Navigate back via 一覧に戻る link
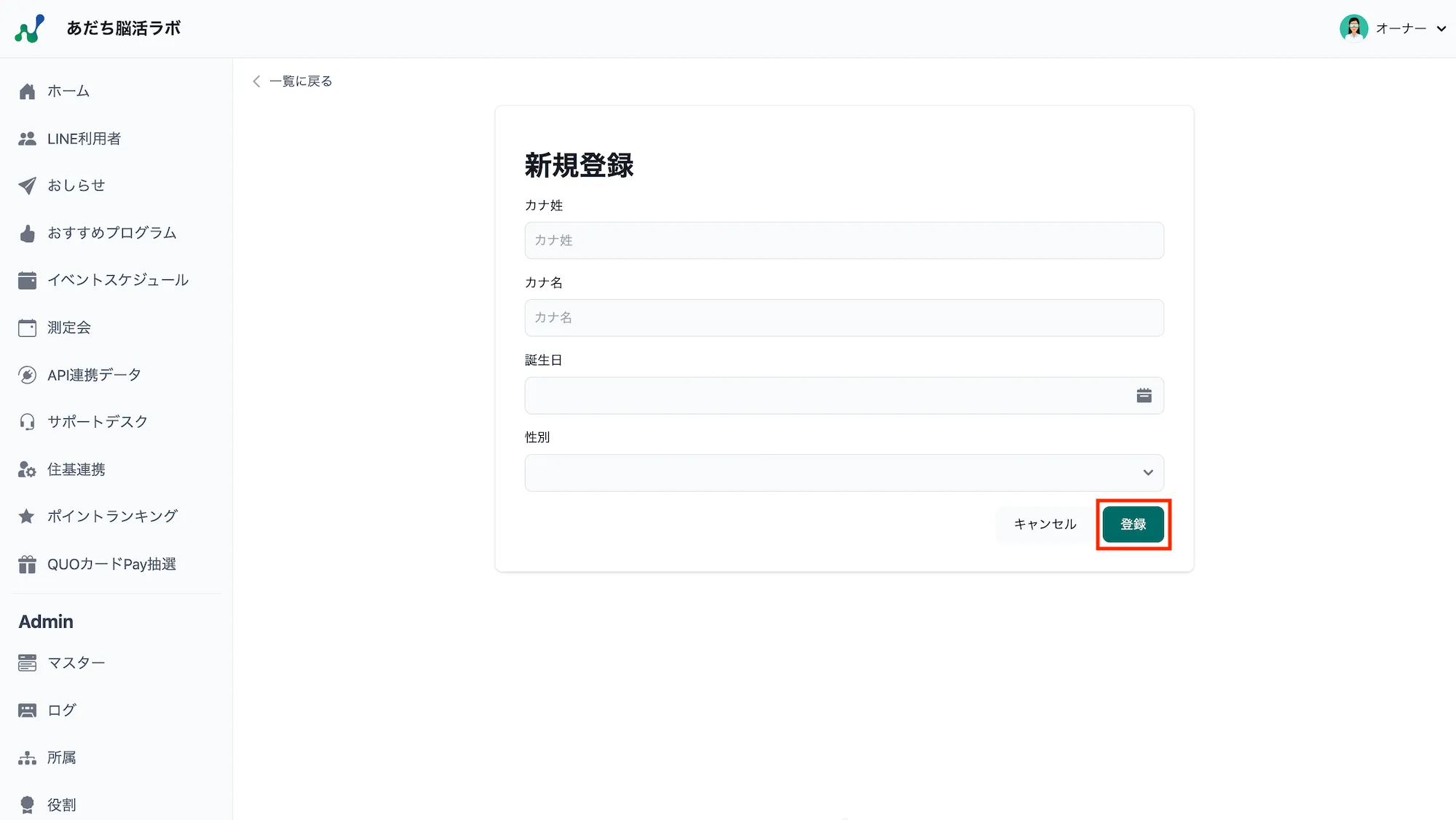This screenshot has width=1456, height=820. pos(301,81)
